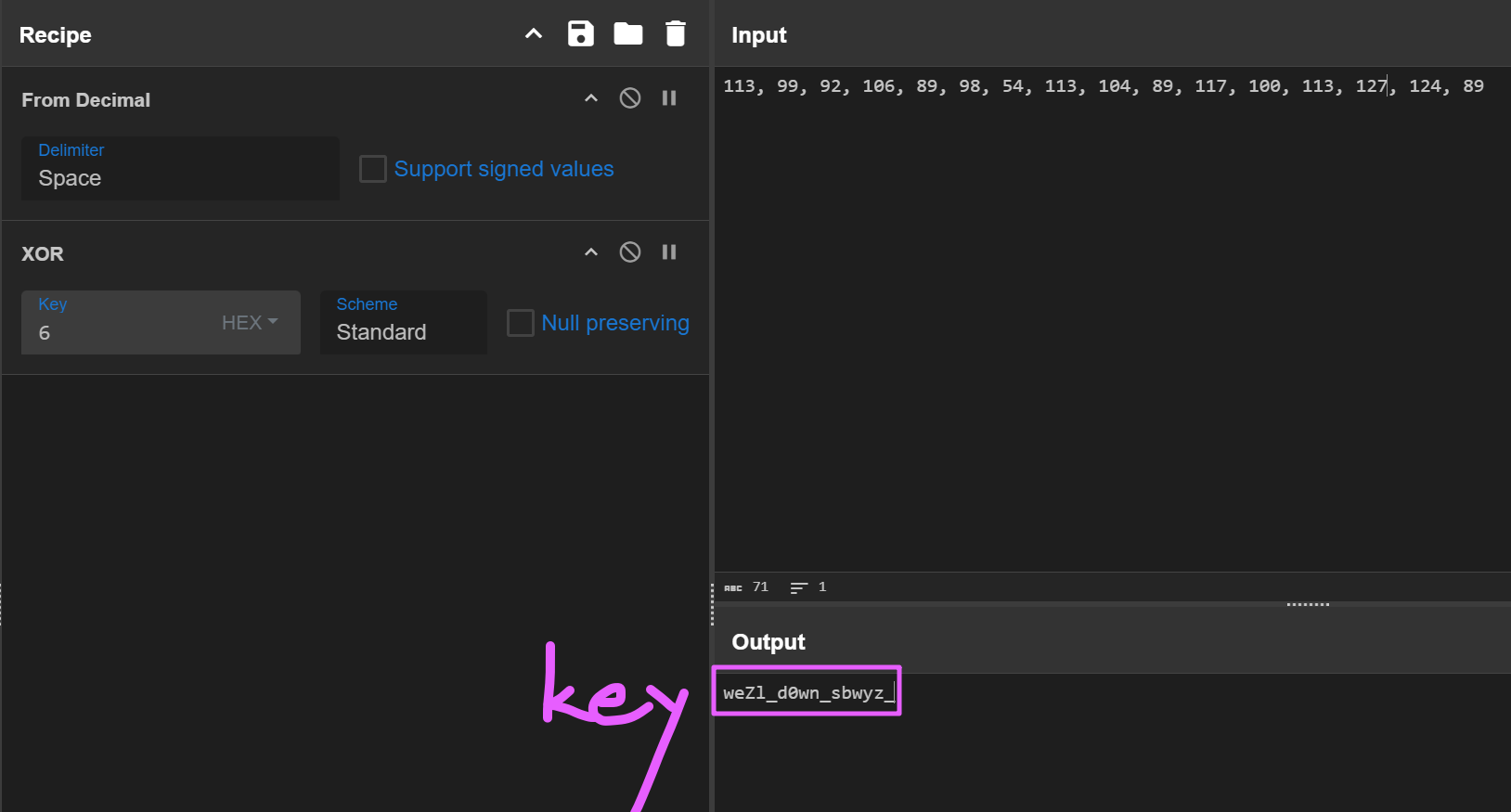Click the input/output pane divider handle

pyautogui.click(x=1308, y=604)
